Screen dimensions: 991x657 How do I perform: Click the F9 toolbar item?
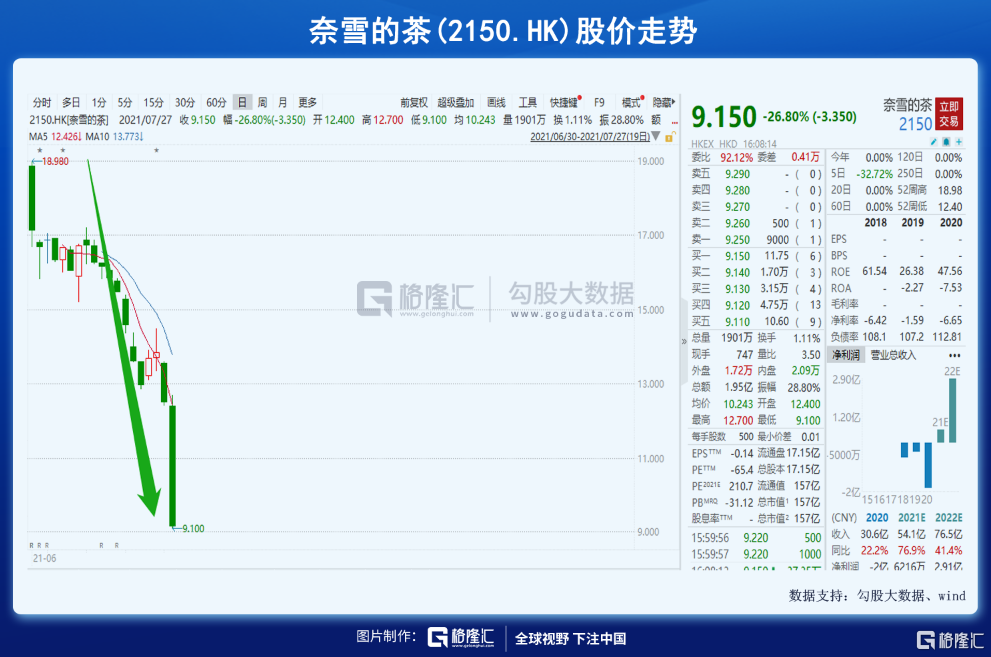[x=599, y=102]
